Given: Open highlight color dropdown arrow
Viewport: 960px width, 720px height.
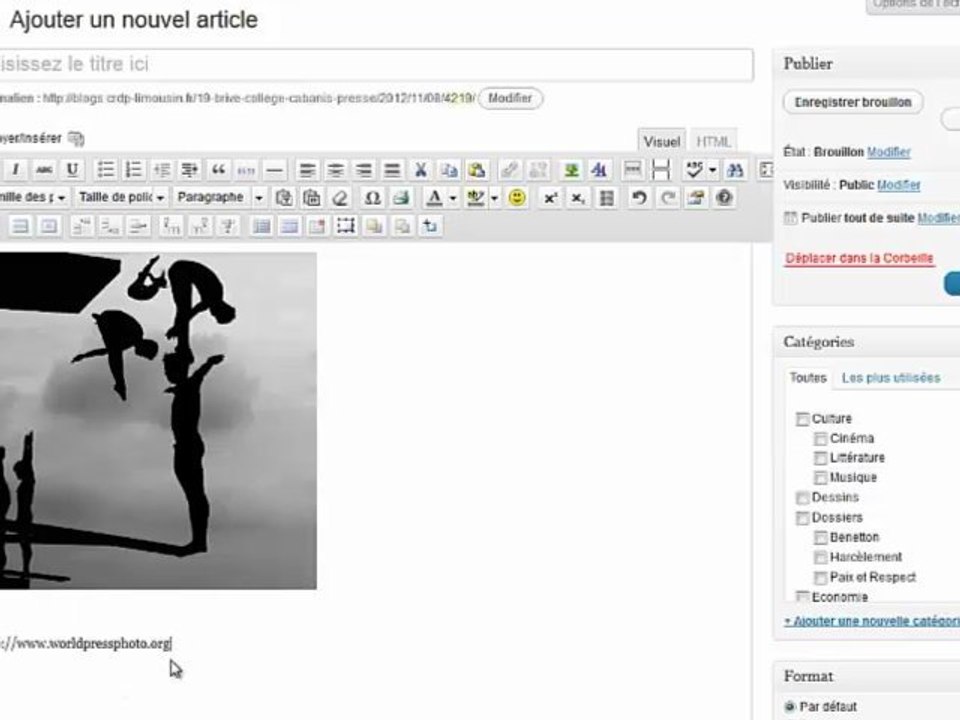Looking at the screenshot, I should coord(494,198).
